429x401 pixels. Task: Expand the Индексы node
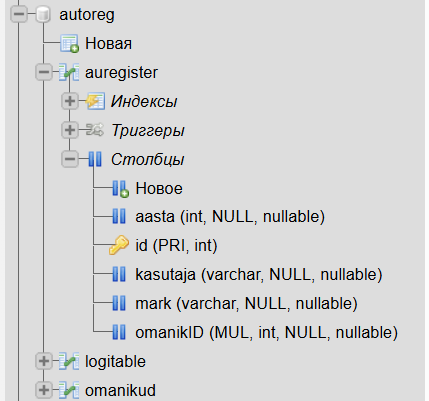(x=70, y=101)
